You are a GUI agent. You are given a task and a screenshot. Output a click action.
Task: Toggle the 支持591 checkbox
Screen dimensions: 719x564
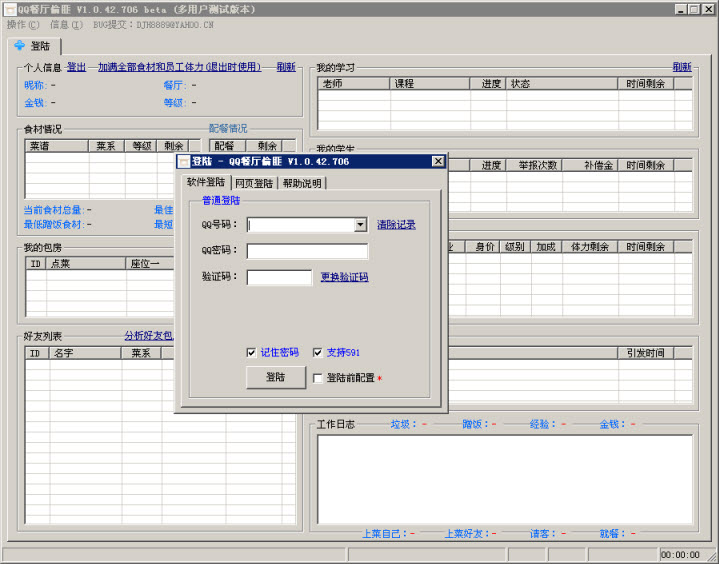(x=317, y=352)
